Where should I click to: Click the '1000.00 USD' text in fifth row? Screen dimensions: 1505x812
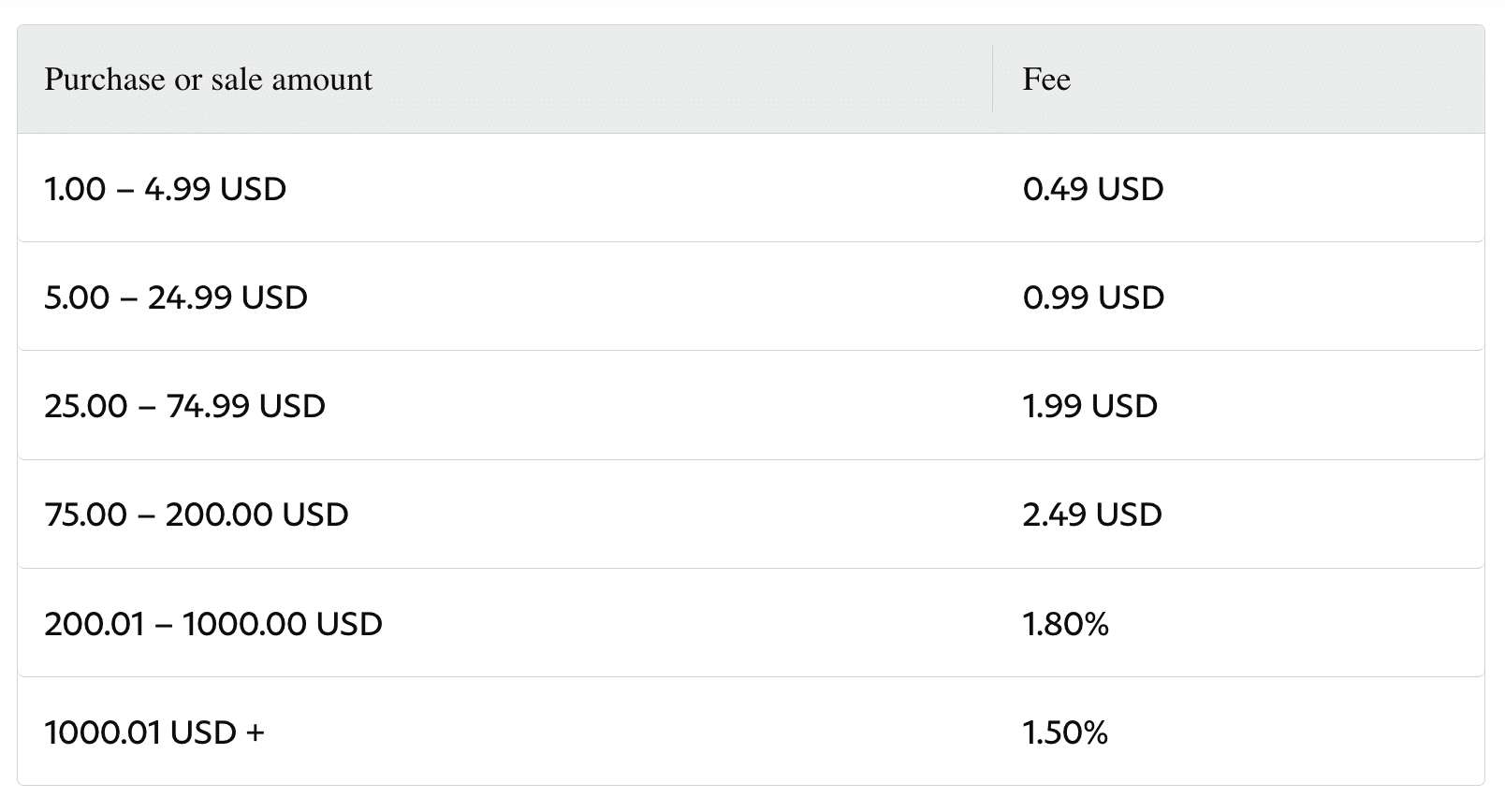coord(283,623)
